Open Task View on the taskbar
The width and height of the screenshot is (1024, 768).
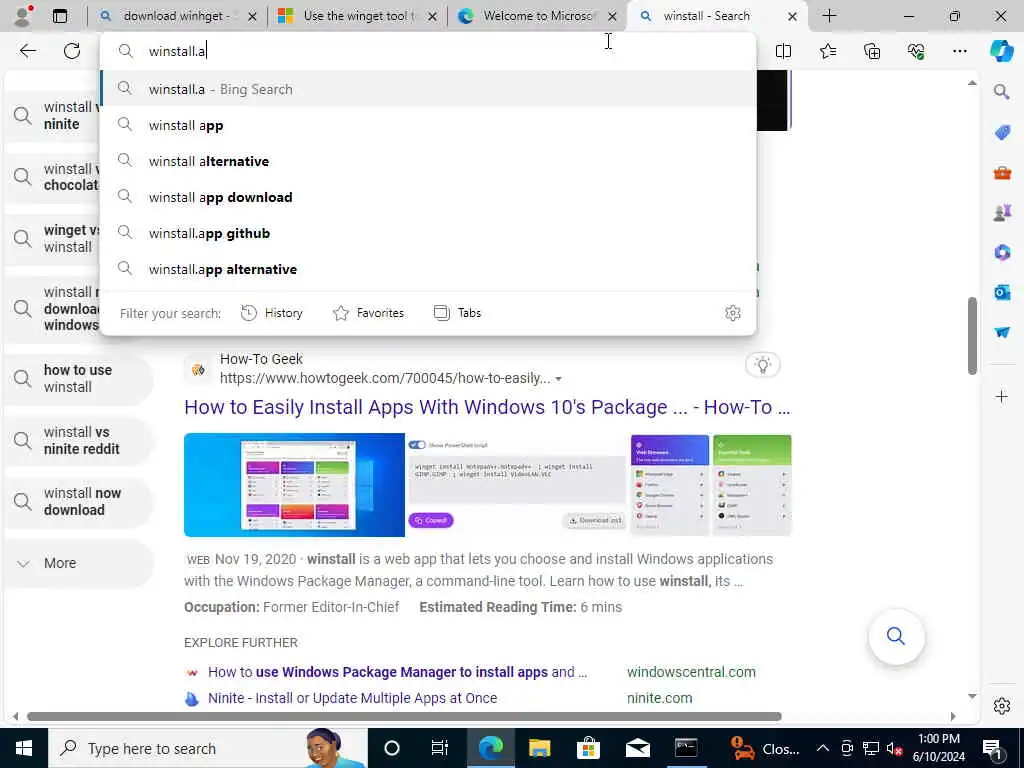(440, 748)
